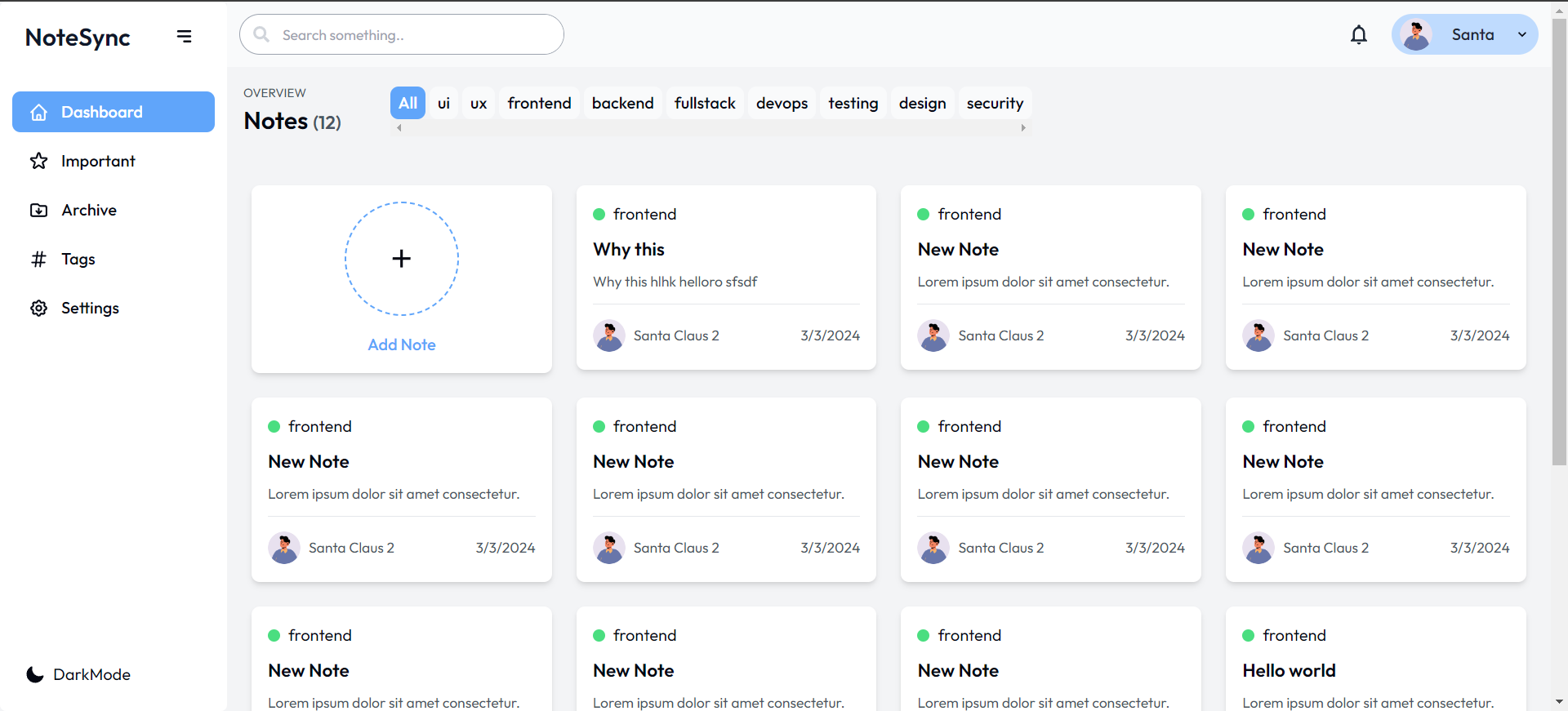Collapse sidebar with hamburger menu icon

coord(184,37)
